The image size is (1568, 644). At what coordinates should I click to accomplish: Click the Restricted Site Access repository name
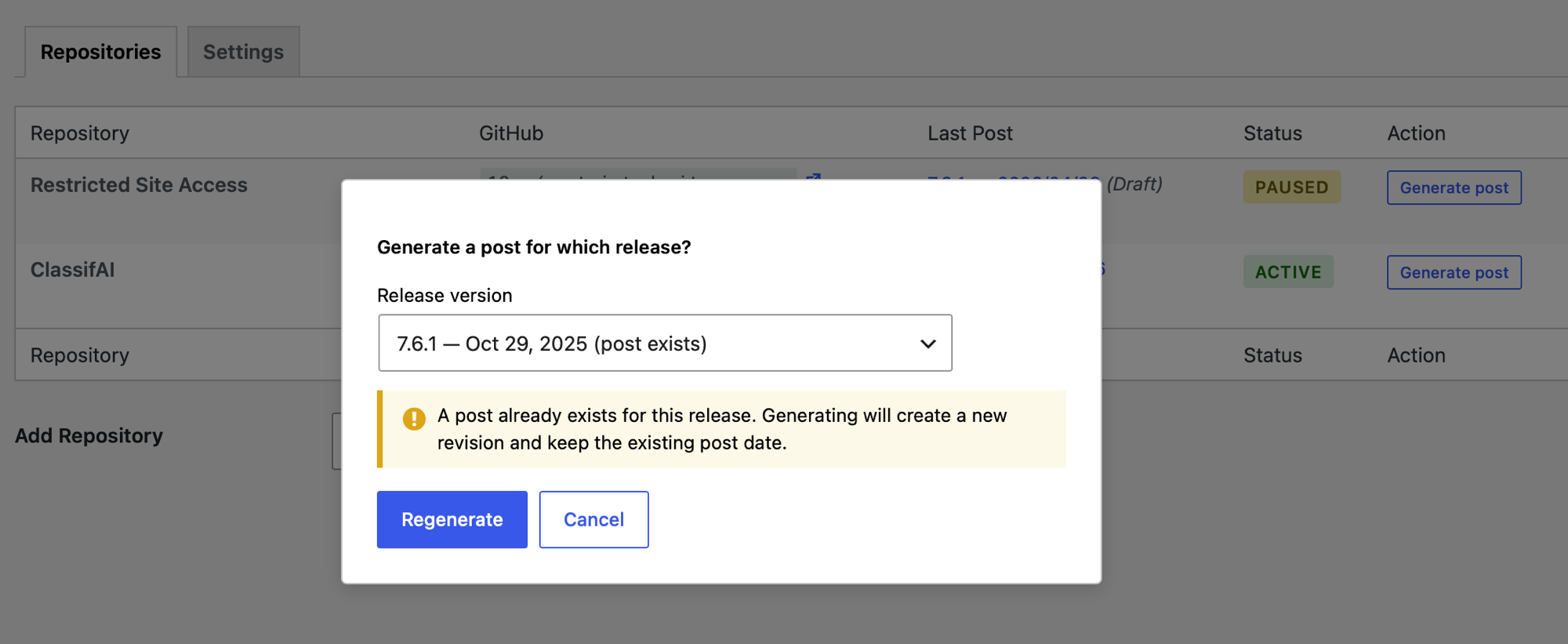pos(139,184)
